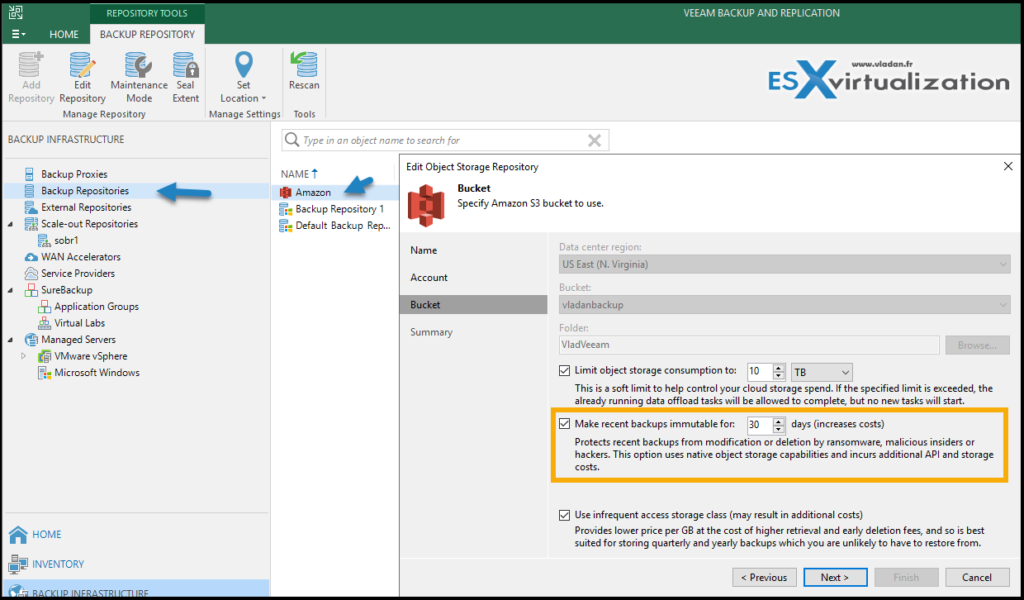Click the Add Repository ribbon icon
This screenshot has height=600, width=1024.
pyautogui.click(x=31, y=78)
